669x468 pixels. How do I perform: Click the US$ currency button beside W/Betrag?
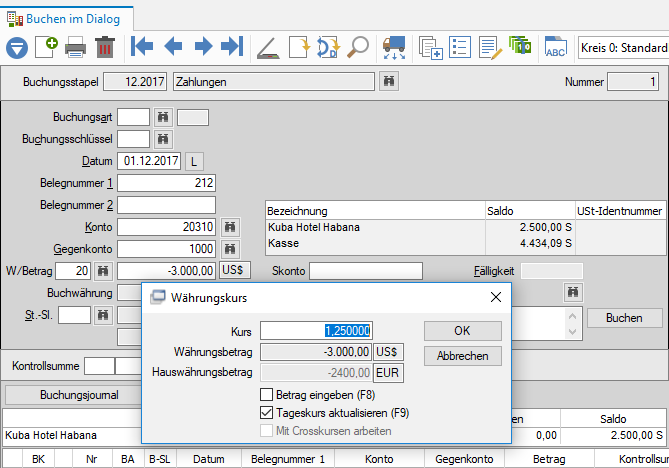[234, 270]
